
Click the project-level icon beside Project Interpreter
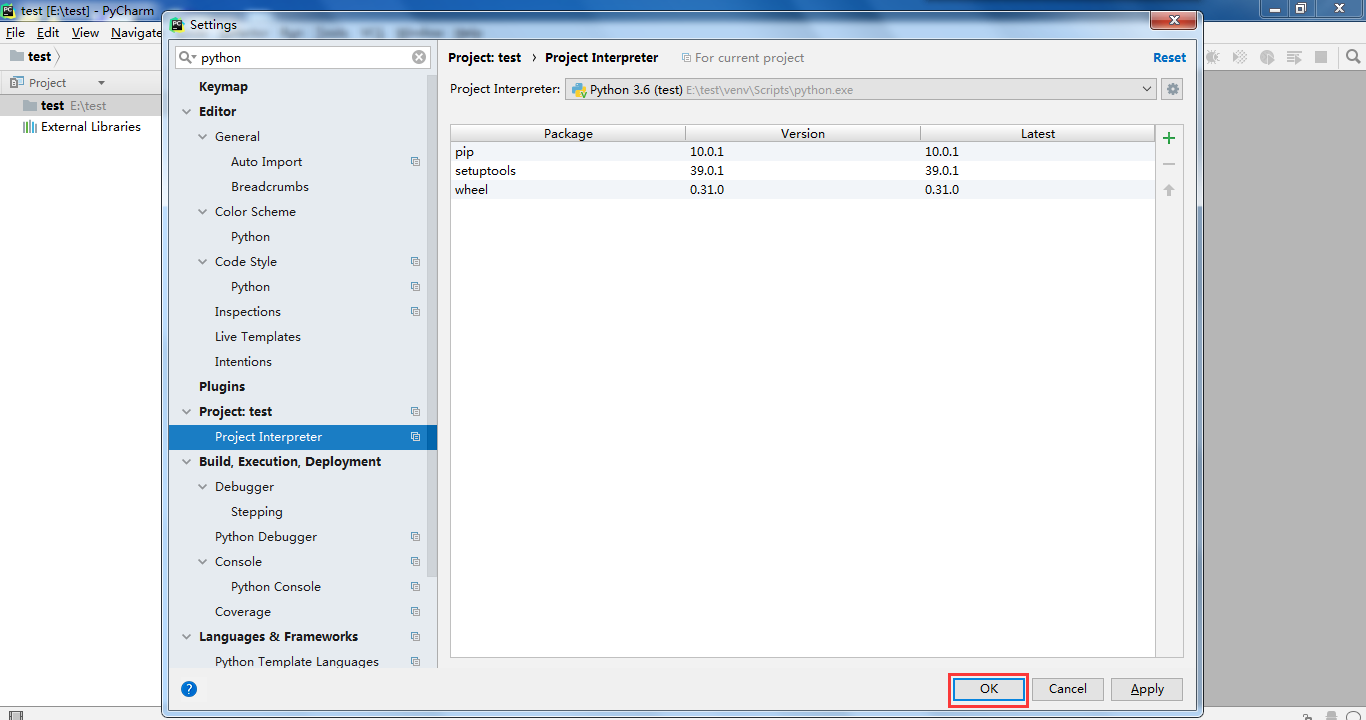point(415,437)
